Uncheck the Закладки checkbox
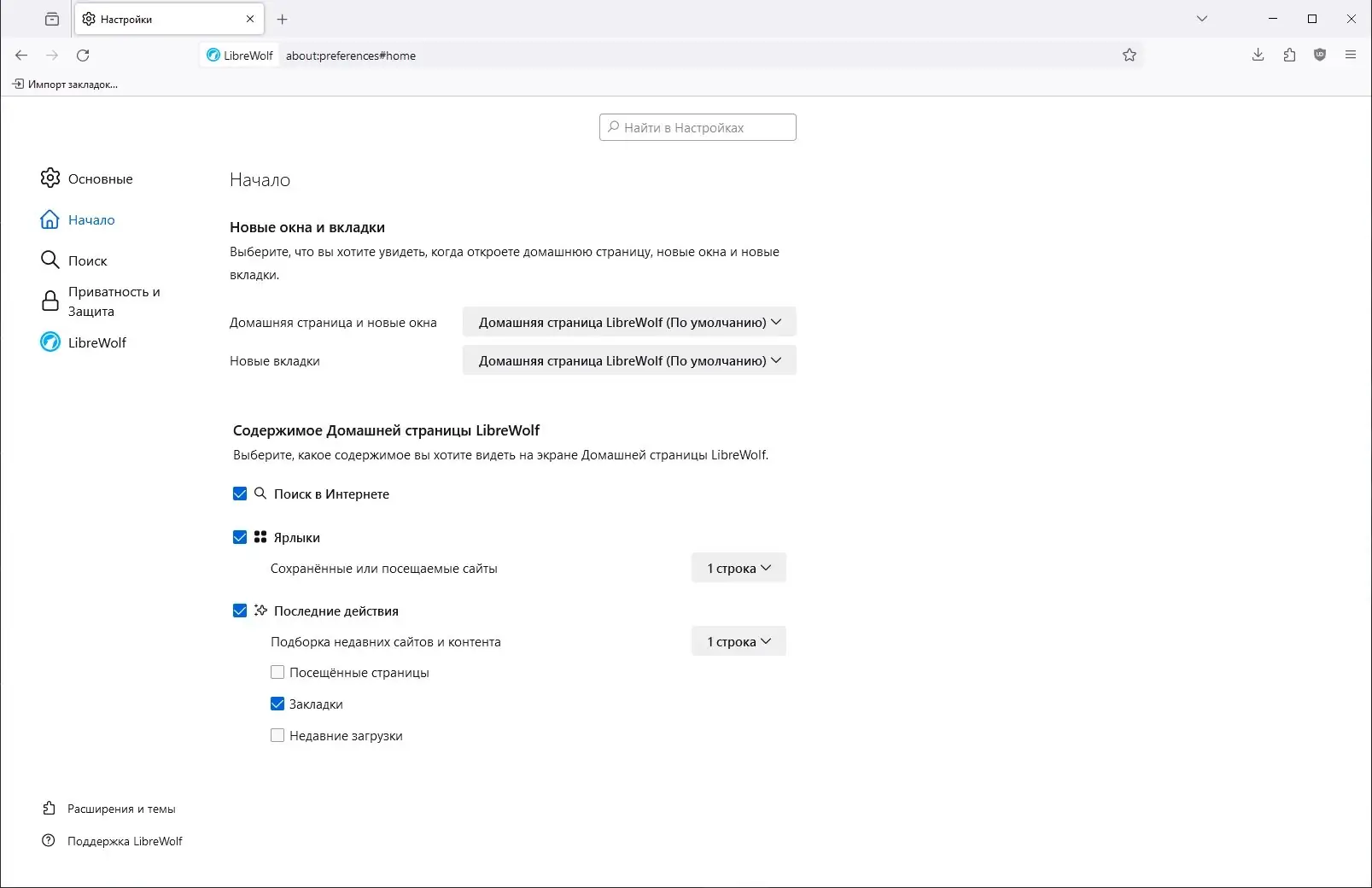Viewport: 1372px width, 888px height. 277,704
